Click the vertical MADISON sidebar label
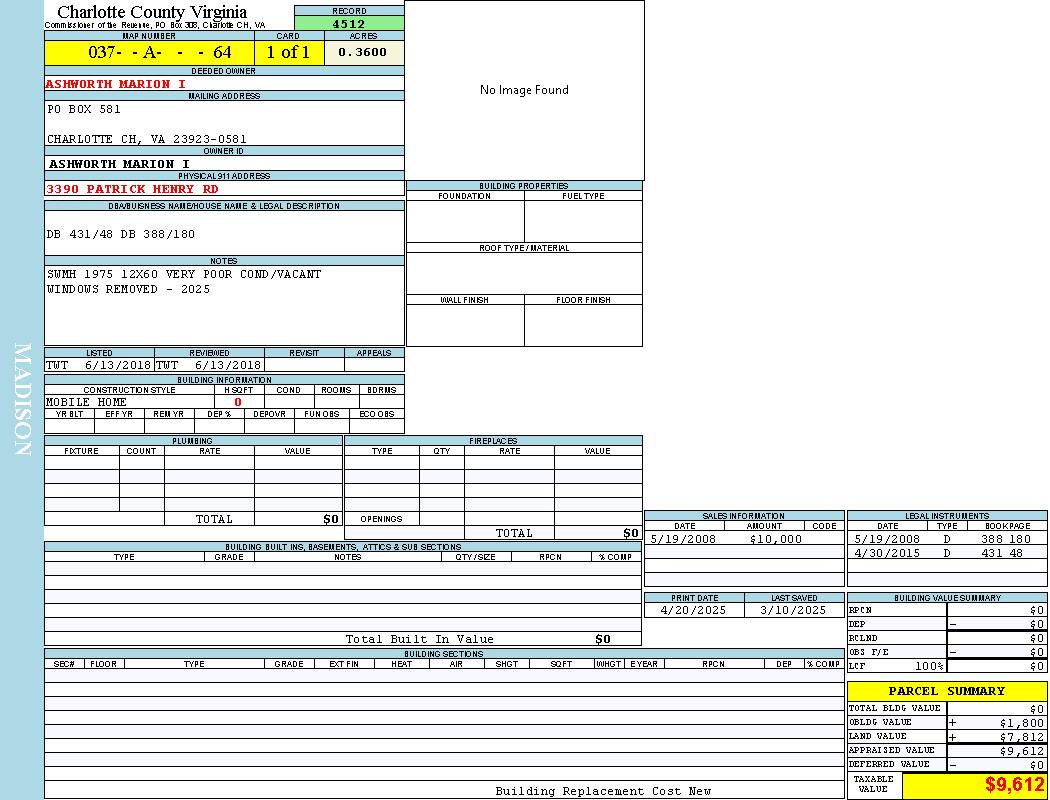The height and width of the screenshot is (800, 1050). (22, 400)
